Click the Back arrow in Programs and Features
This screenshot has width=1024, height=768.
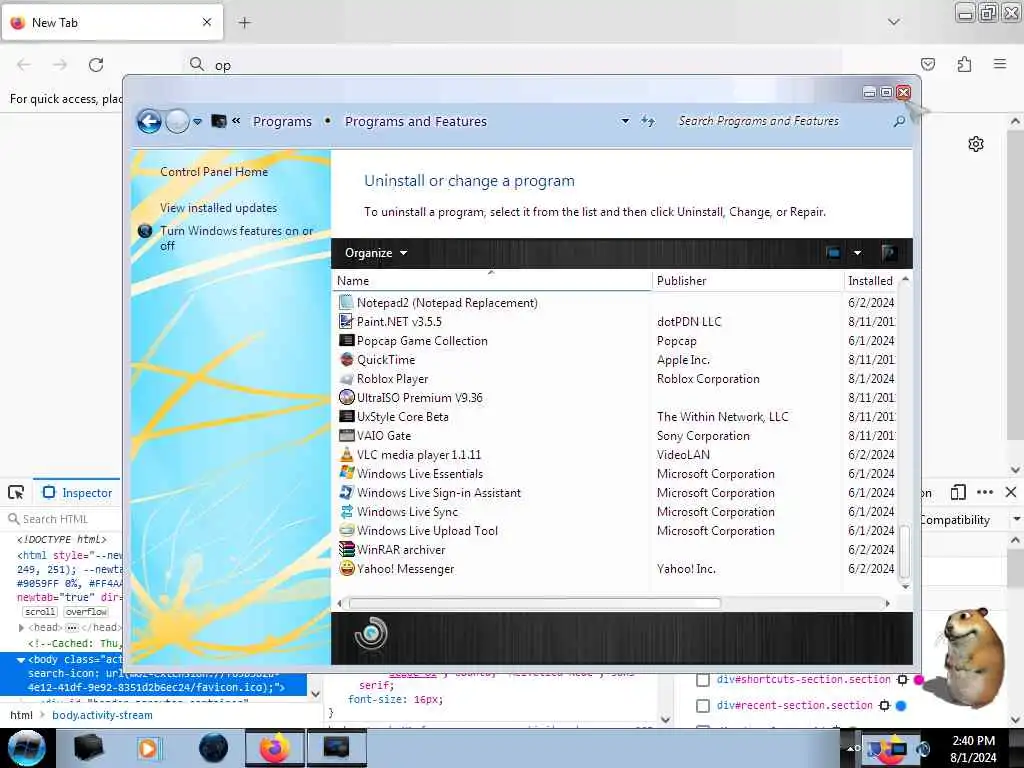149,121
